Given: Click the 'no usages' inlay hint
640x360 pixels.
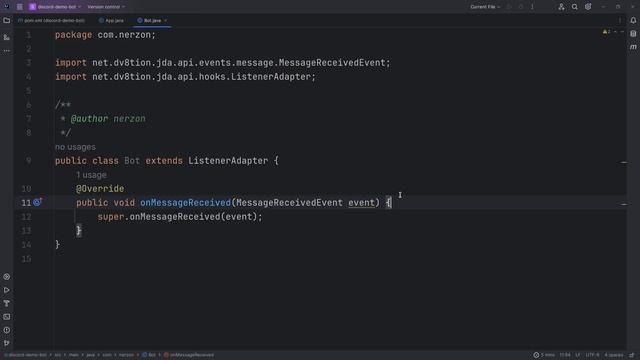Looking at the screenshot, I should 75,147.
